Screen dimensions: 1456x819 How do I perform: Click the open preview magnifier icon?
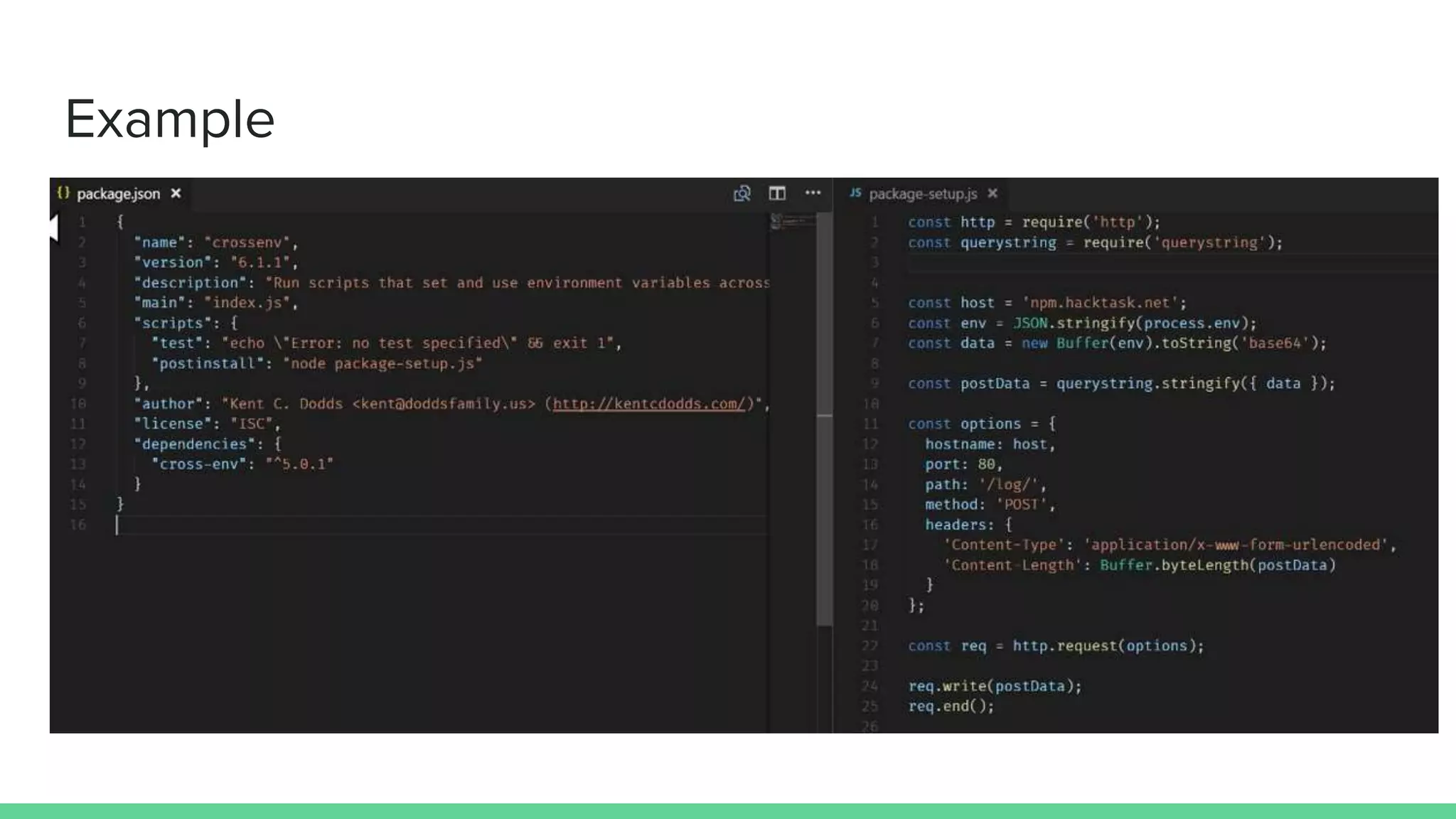tap(742, 193)
